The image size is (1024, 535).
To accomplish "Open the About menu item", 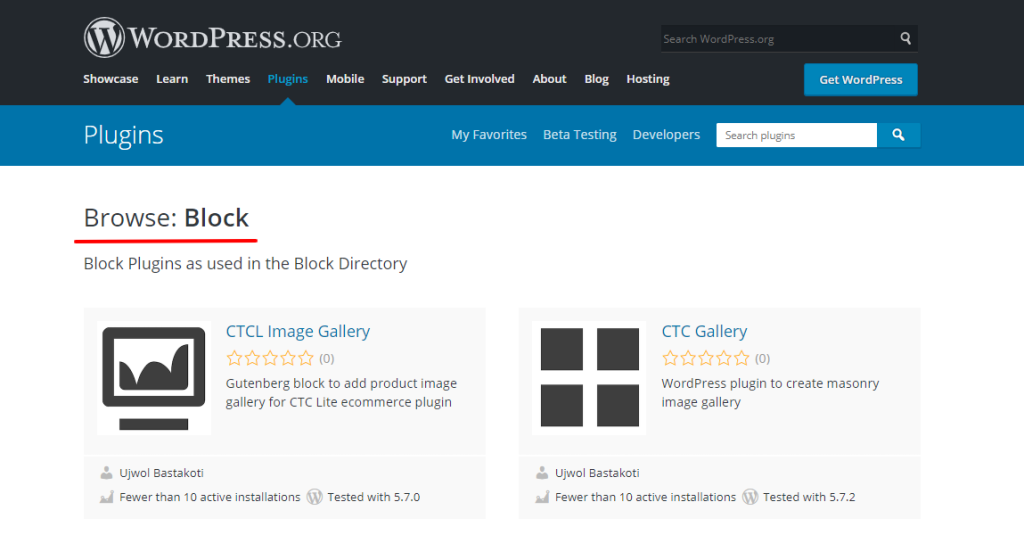I will 549,79.
